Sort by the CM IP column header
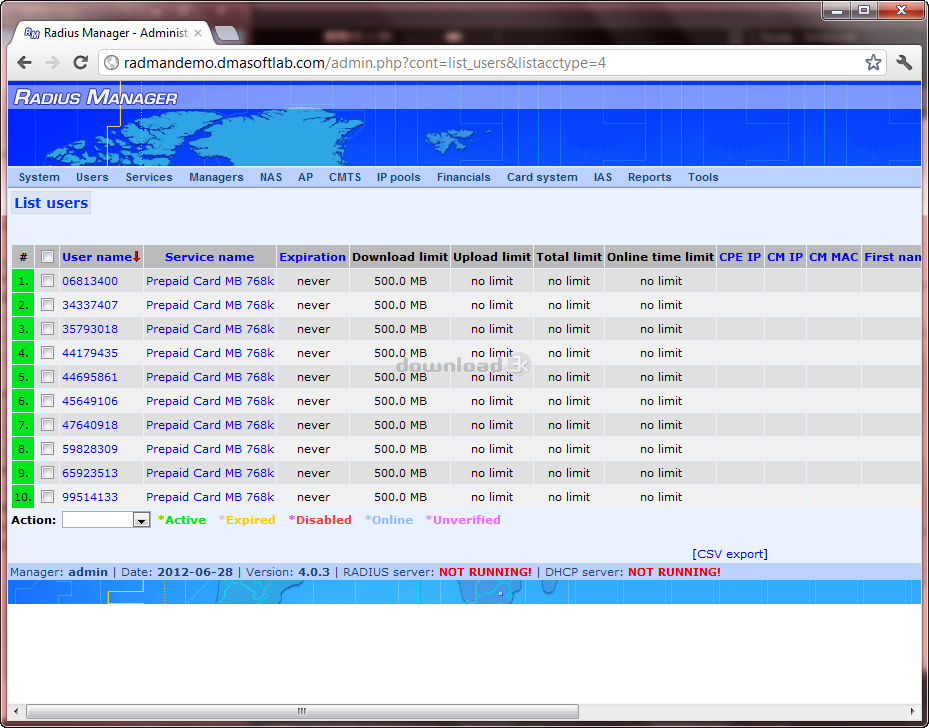929x728 pixels. [785, 257]
